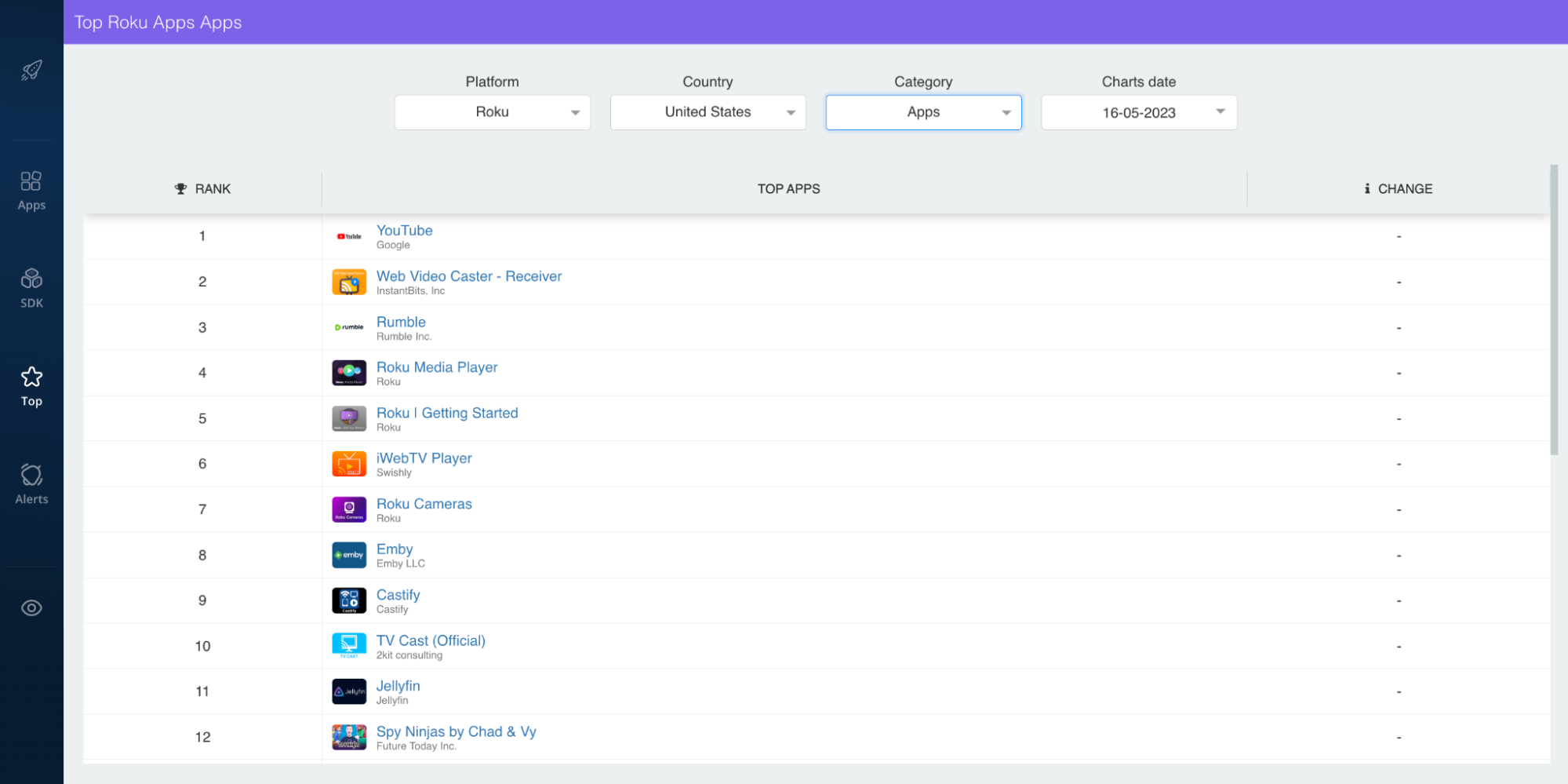Open the TV Cast (Official) link
Screen dimensions: 1568x784
point(431,640)
